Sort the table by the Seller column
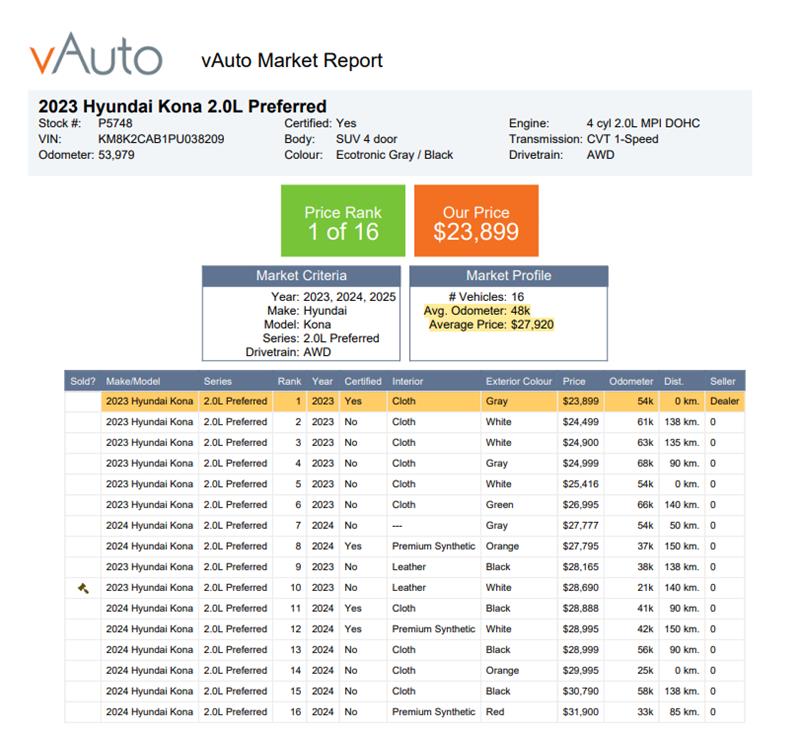800x730 pixels. (722, 381)
